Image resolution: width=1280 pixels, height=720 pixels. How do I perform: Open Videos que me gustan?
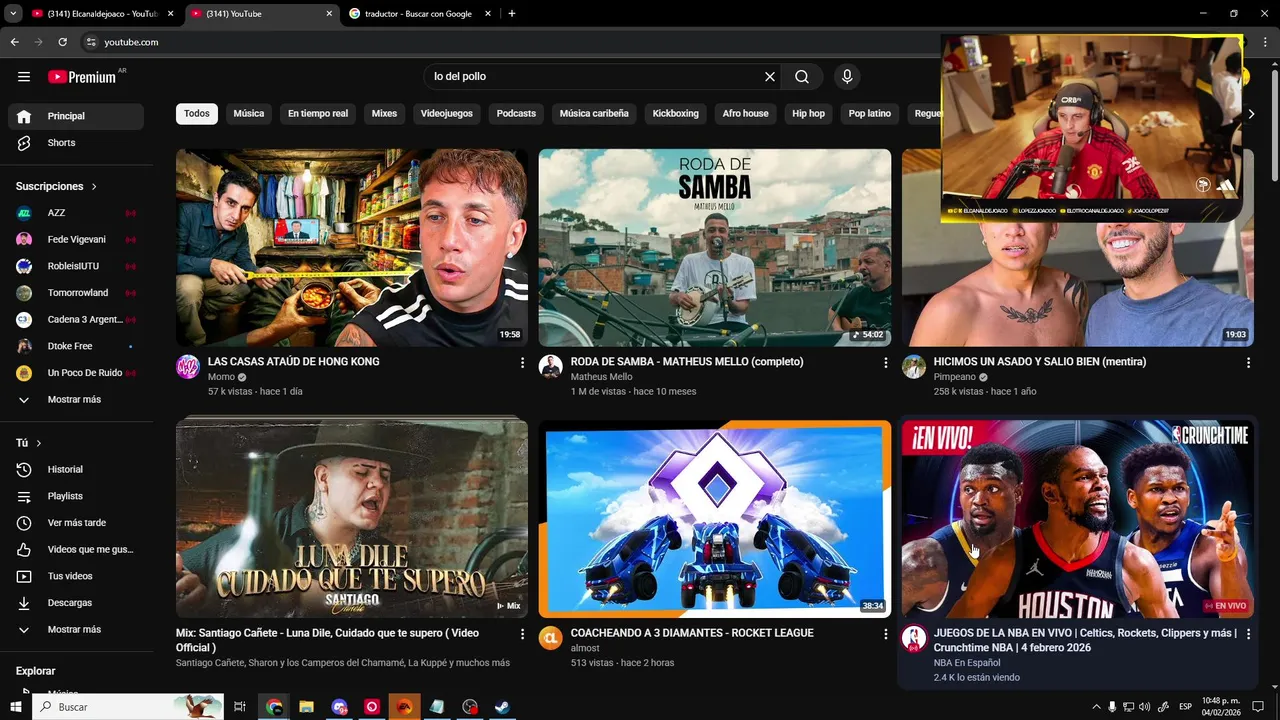point(76,550)
